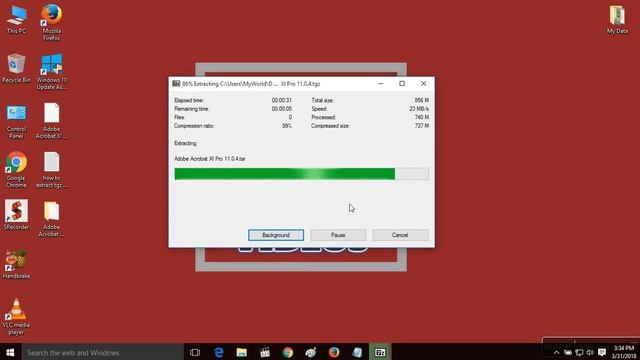This screenshot has height=360, width=640.
Task: Pause the extraction
Action: tap(338, 235)
